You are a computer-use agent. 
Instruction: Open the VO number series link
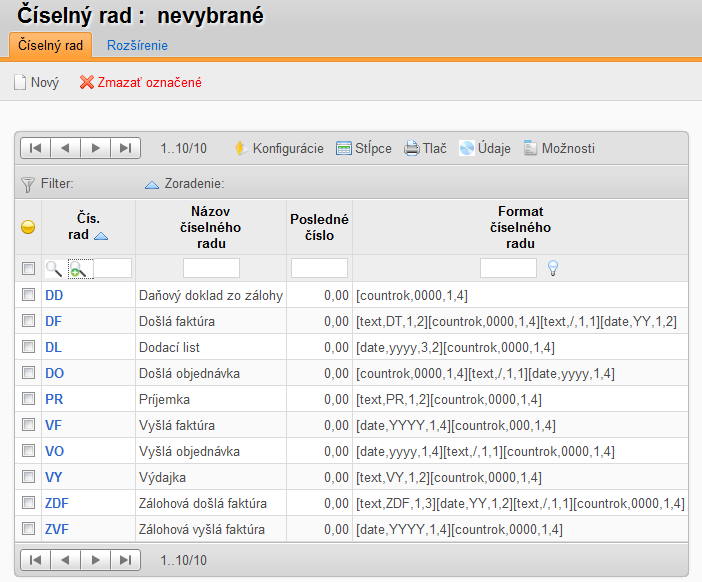(55, 451)
